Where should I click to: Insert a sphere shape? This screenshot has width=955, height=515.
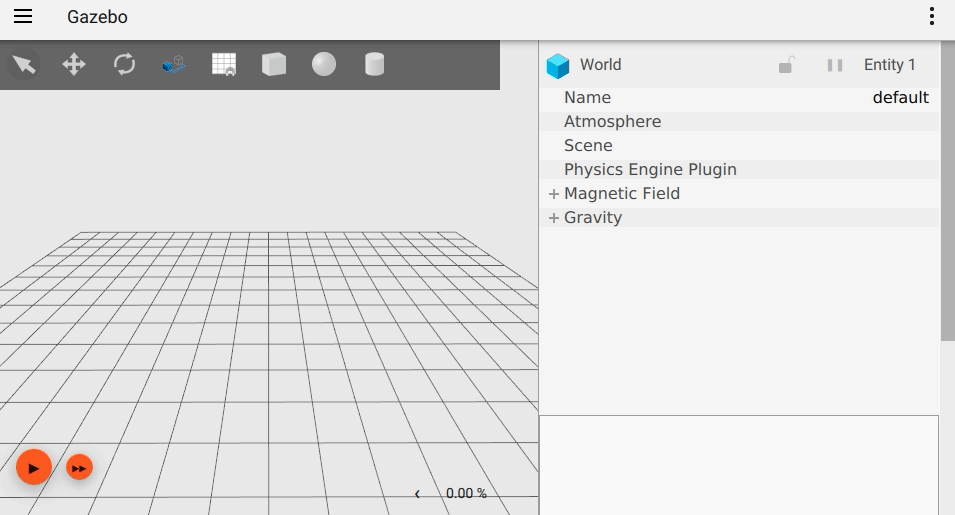point(324,64)
